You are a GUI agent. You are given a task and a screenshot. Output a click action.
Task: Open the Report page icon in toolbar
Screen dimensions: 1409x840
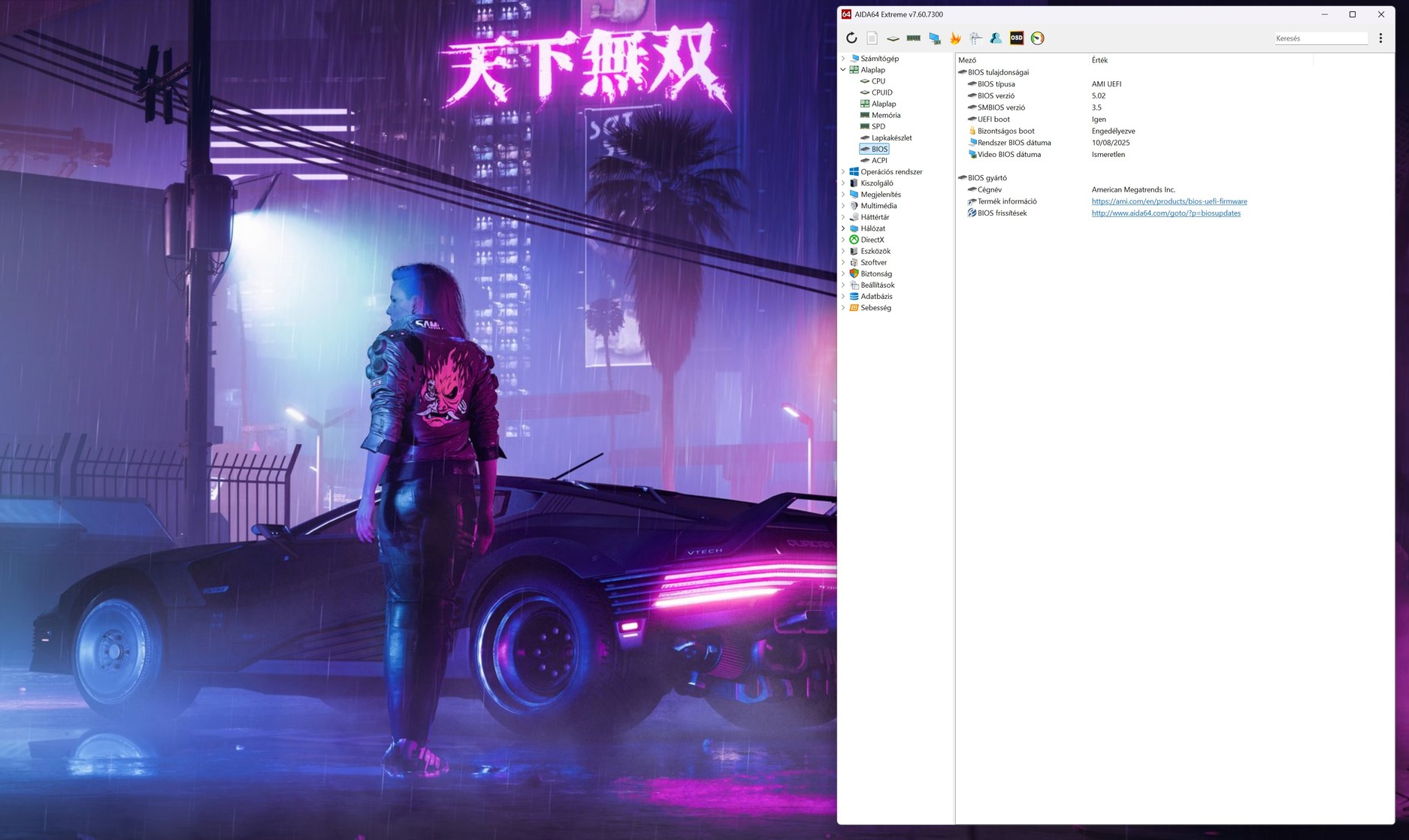(872, 38)
